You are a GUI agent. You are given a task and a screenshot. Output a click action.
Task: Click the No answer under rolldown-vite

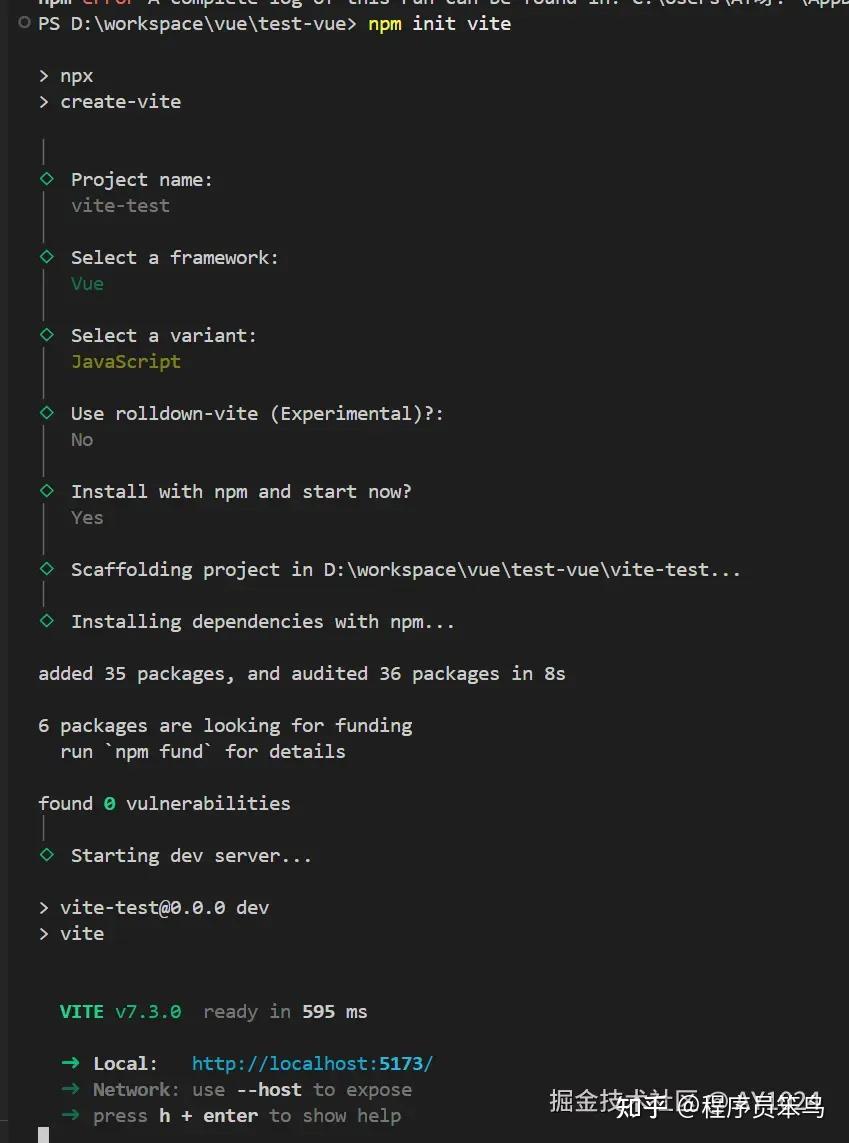pos(82,440)
